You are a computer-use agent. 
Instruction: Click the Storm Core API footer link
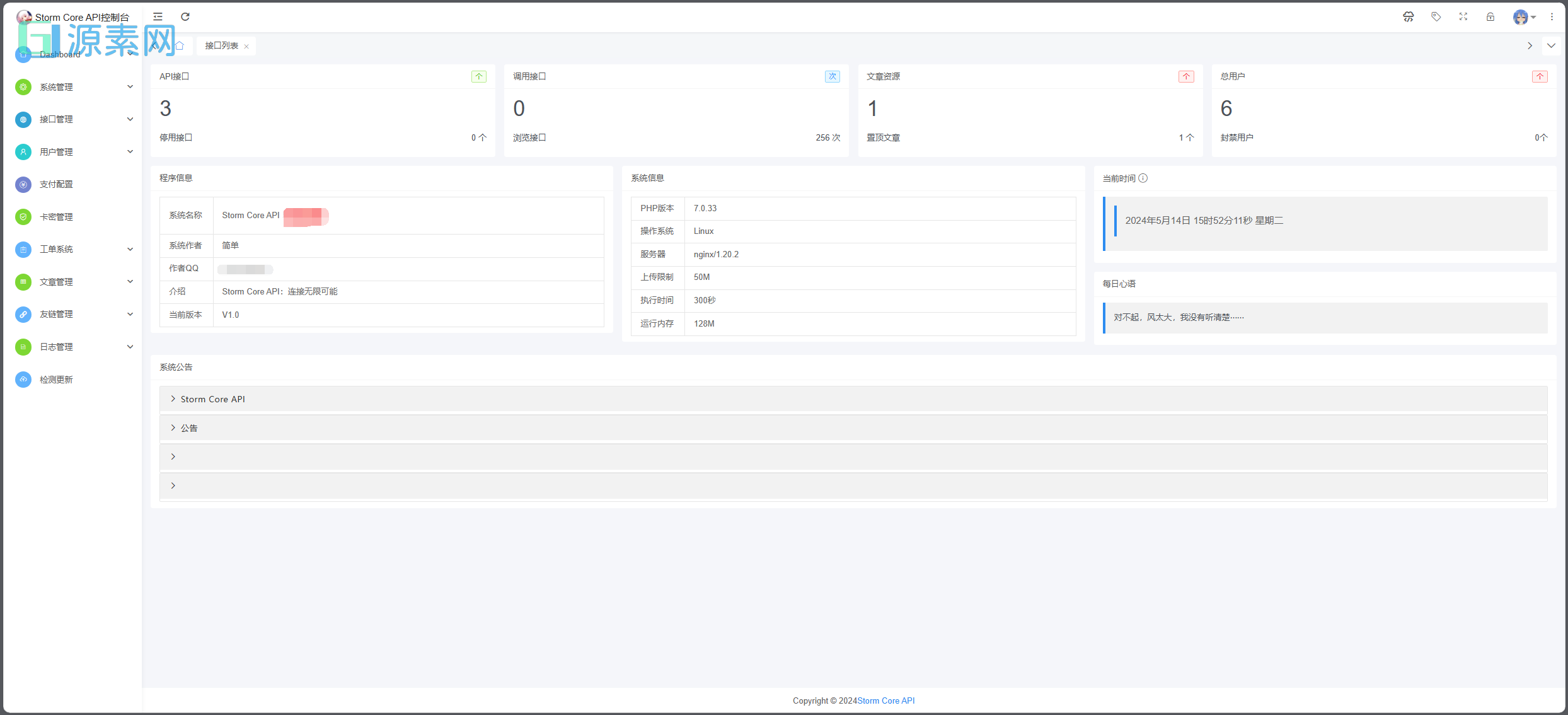click(885, 700)
